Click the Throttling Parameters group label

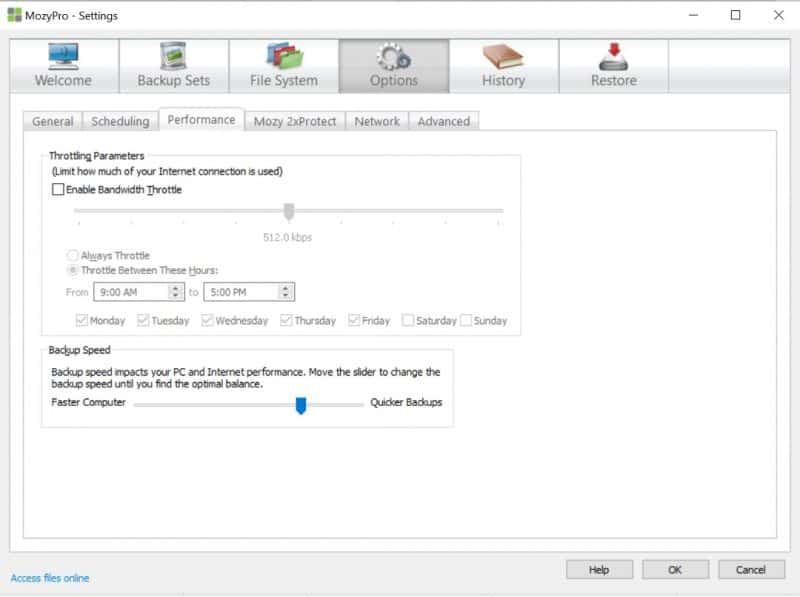click(x=96, y=156)
